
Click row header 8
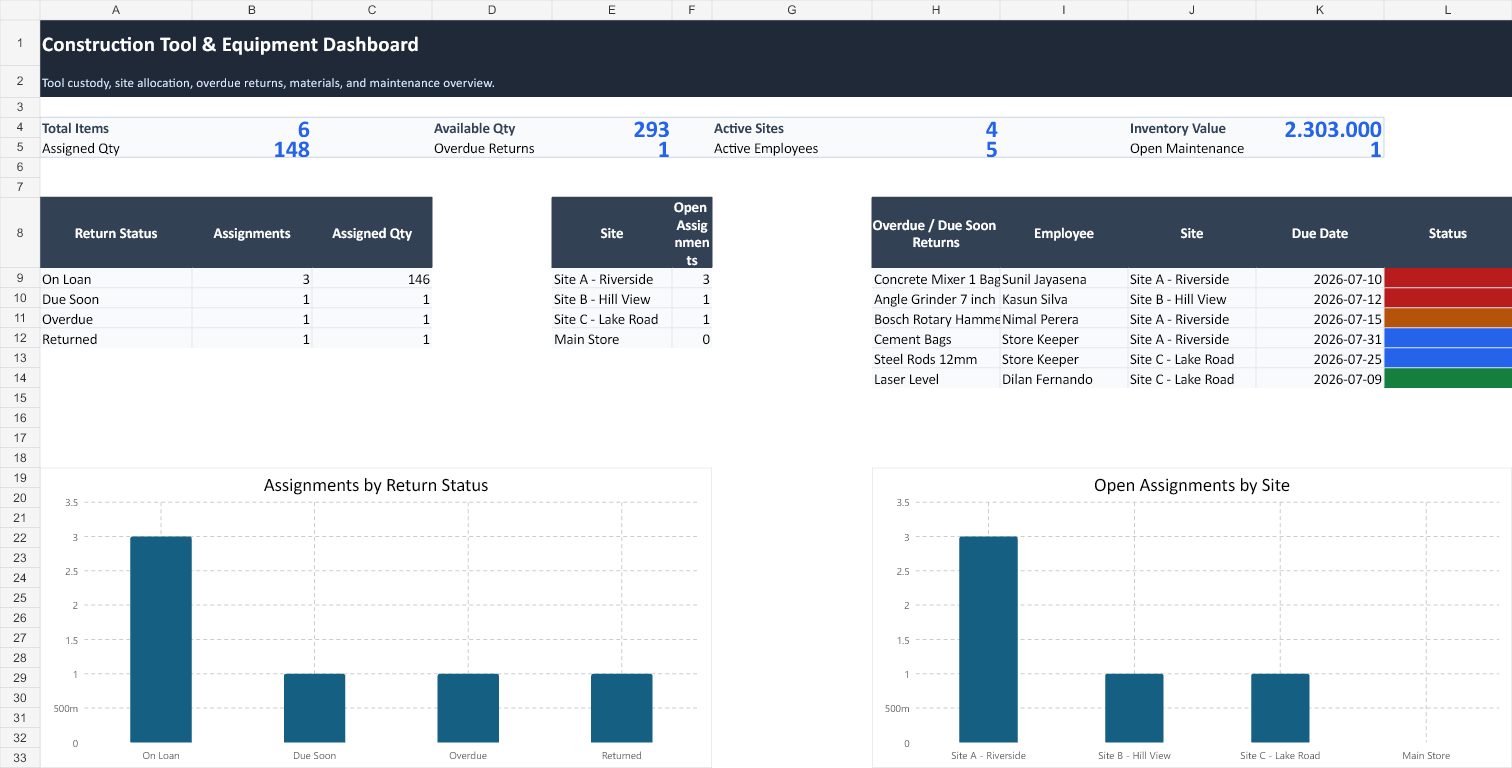pos(20,233)
